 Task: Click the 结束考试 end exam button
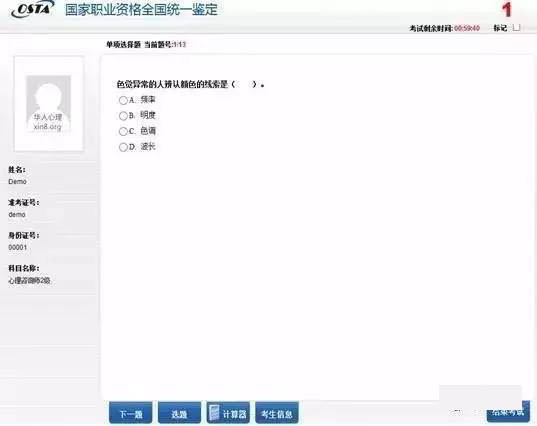point(508,412)
